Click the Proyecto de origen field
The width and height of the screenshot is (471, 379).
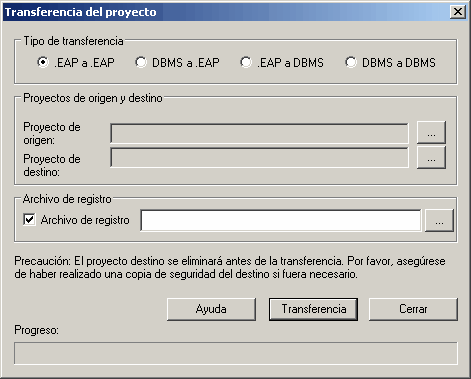pyautogui.click(x=259, y=133)
